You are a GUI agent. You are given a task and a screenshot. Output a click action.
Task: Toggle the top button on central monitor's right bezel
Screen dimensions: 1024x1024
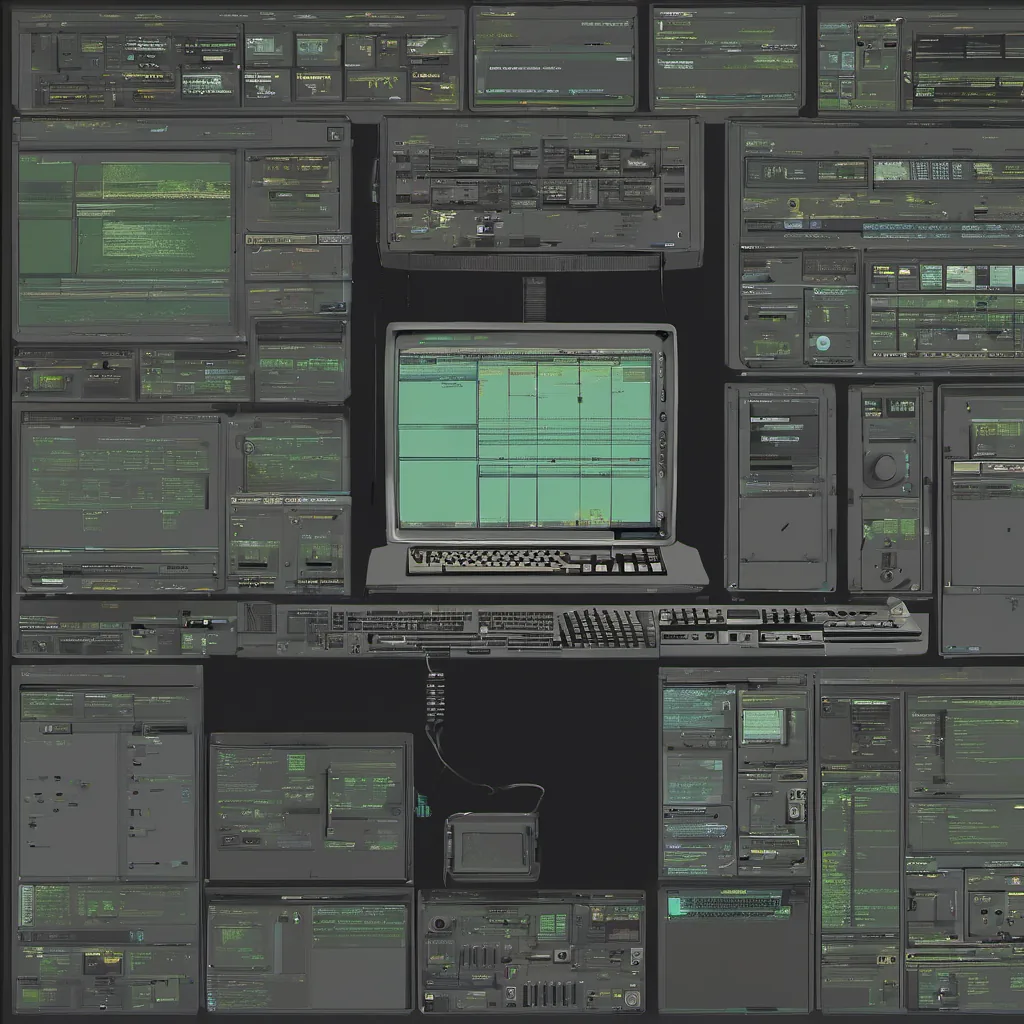pyautogui.click(x=660, y=360)
